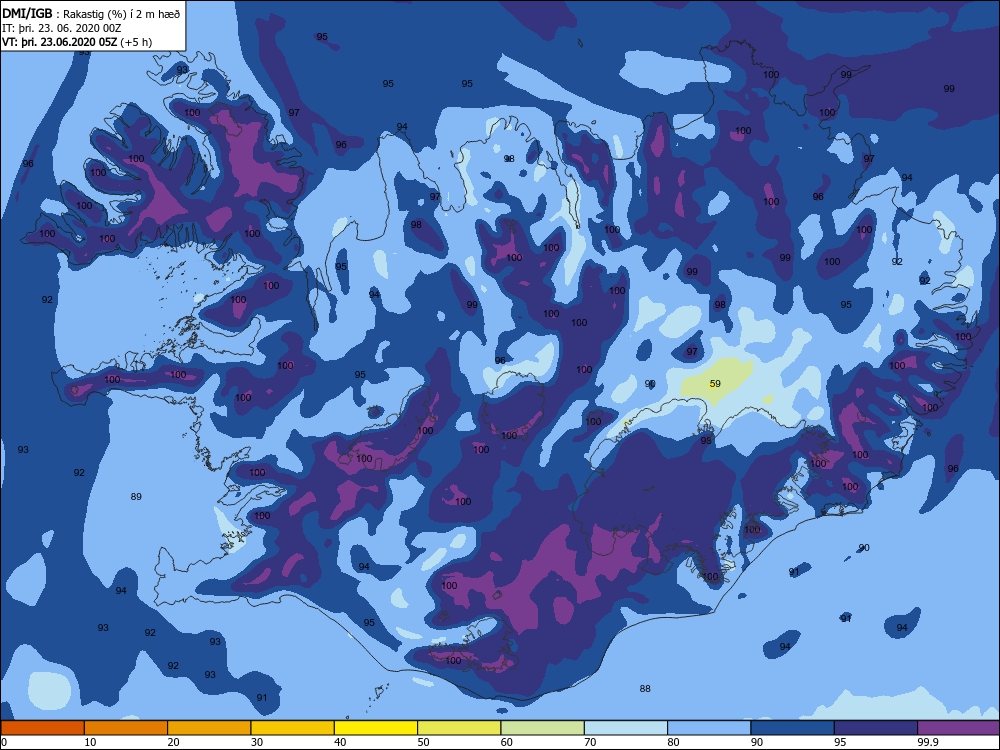
Task: Select the '95' legend scale label below the colorbar
Action: point(840,742)
